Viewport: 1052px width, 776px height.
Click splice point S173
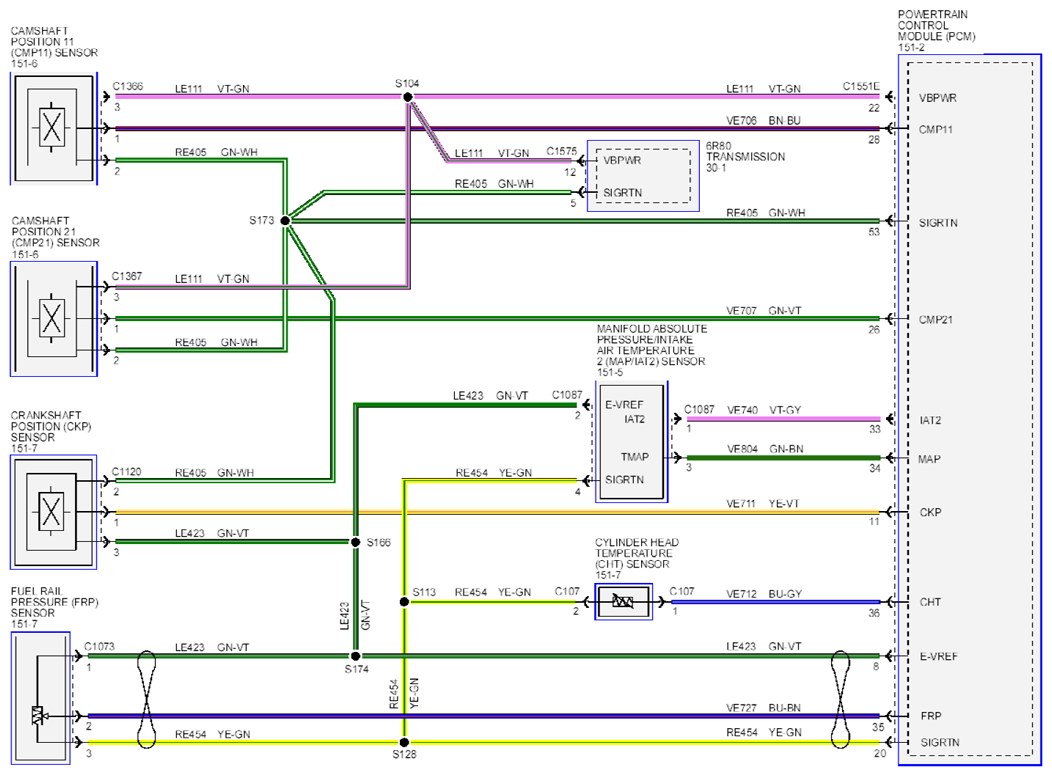tap(285, 220)
